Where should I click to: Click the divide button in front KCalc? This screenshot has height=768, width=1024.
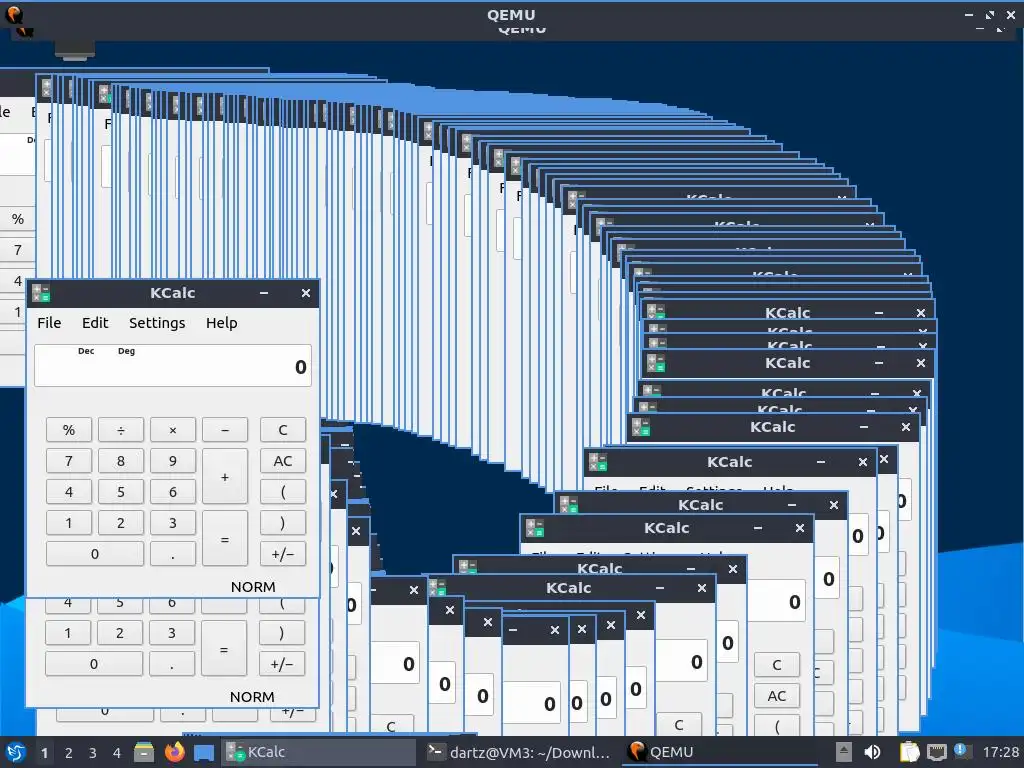(121, 430)
